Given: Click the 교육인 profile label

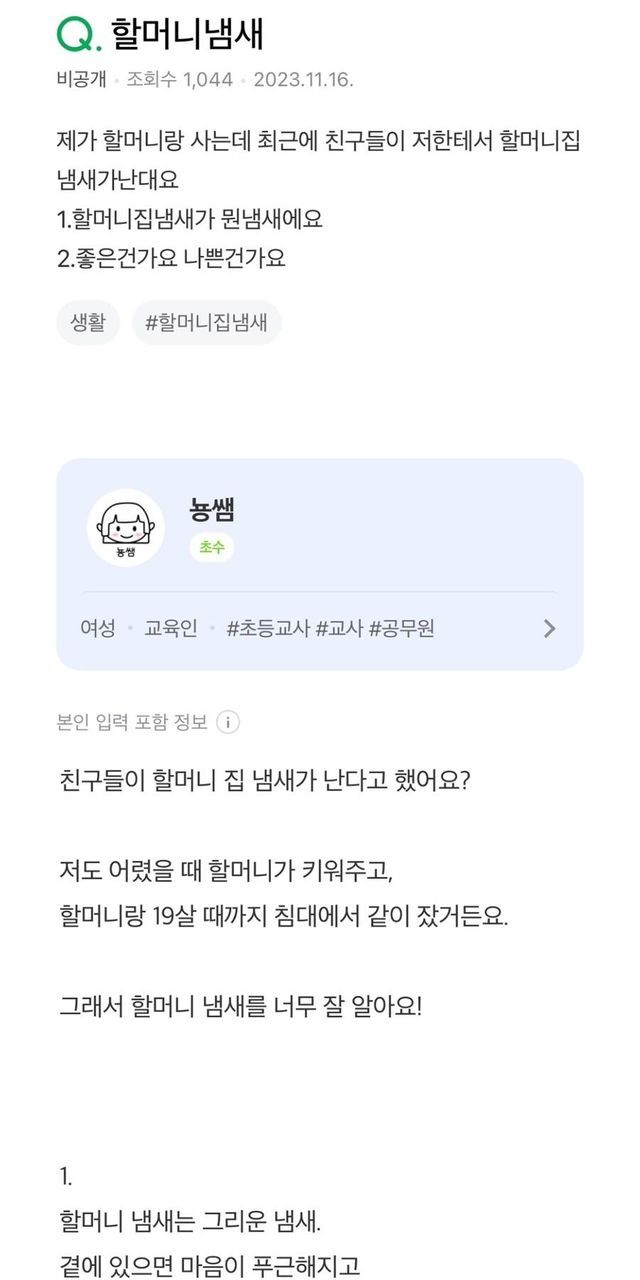Looking at the screenshot, I should 171,629.
